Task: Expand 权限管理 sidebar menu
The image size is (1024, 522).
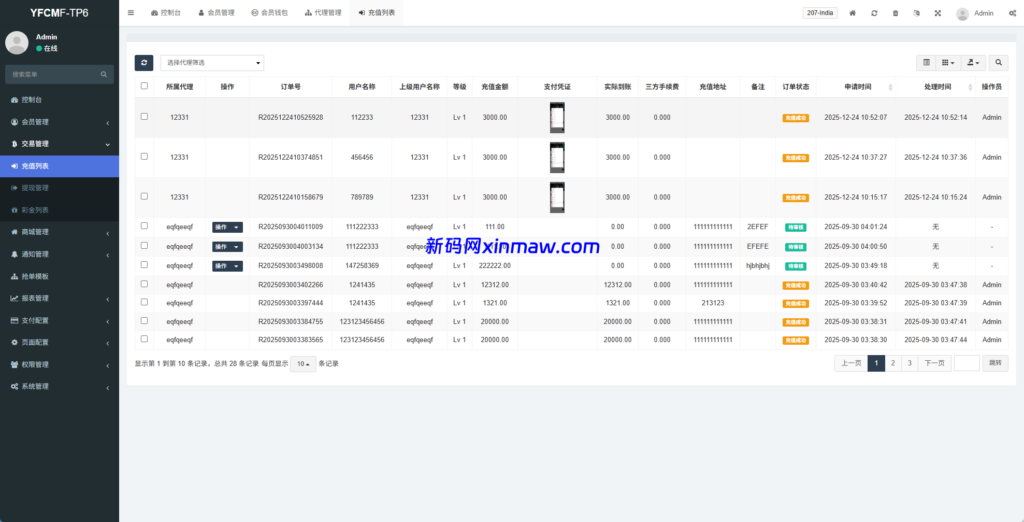Action: 59,365
